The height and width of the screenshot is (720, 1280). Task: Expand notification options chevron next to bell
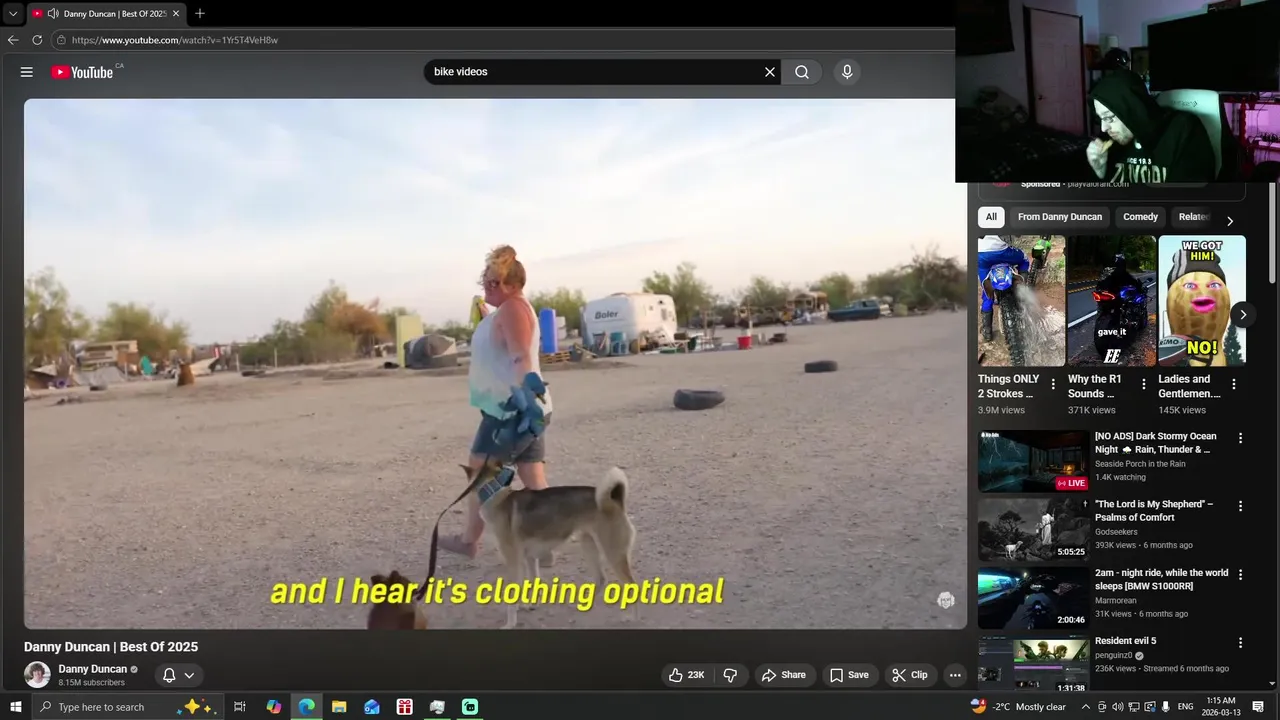pos(189,675)
